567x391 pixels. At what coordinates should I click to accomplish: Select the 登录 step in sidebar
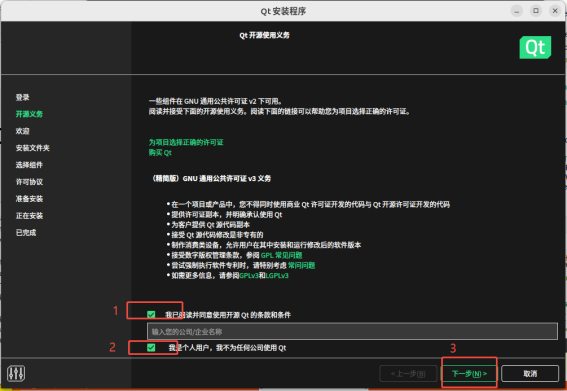(x=22, y=97)
